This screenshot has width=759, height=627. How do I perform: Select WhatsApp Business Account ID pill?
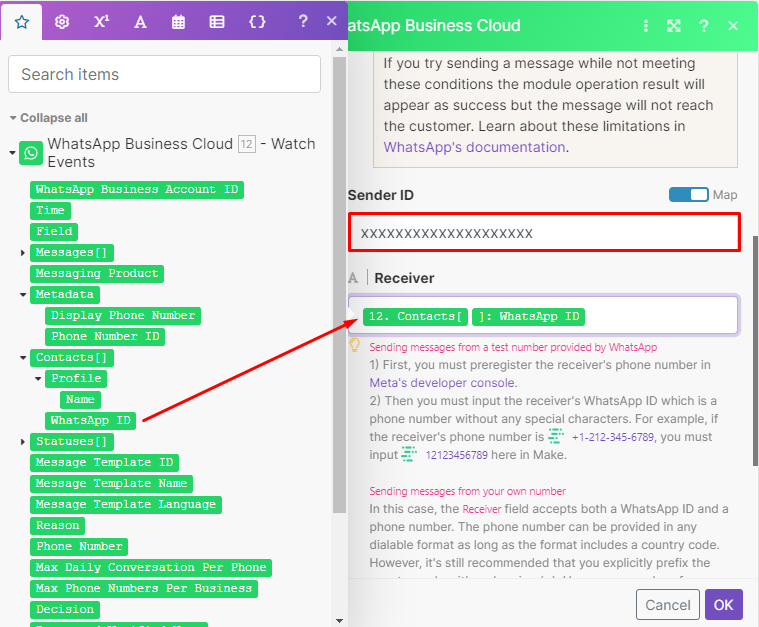[x=137, y=189]
